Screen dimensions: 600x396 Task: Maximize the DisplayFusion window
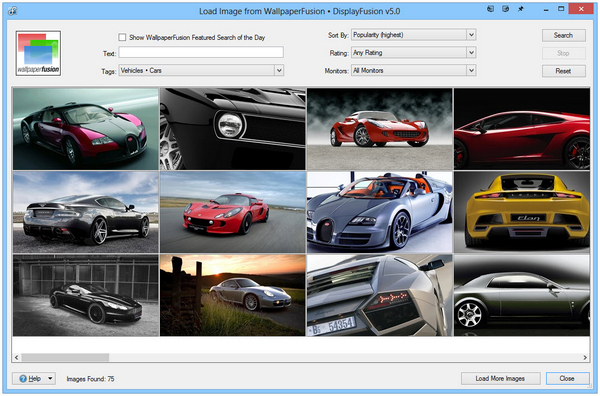(x=561, y=9)
